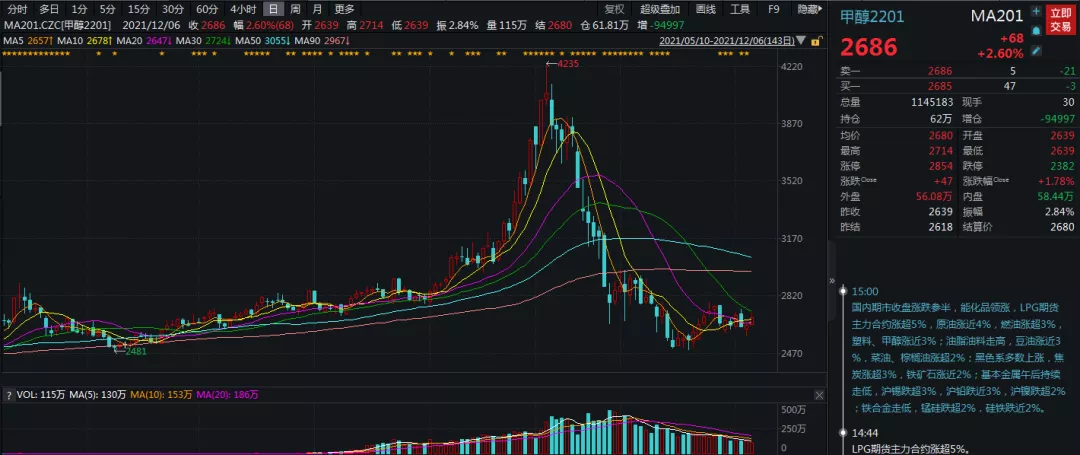The height and width of the screenshot is (455, 1080).
Task: Click the red 立即交易 trade button
Action: pyautogui.click(x=1060, y=20)
